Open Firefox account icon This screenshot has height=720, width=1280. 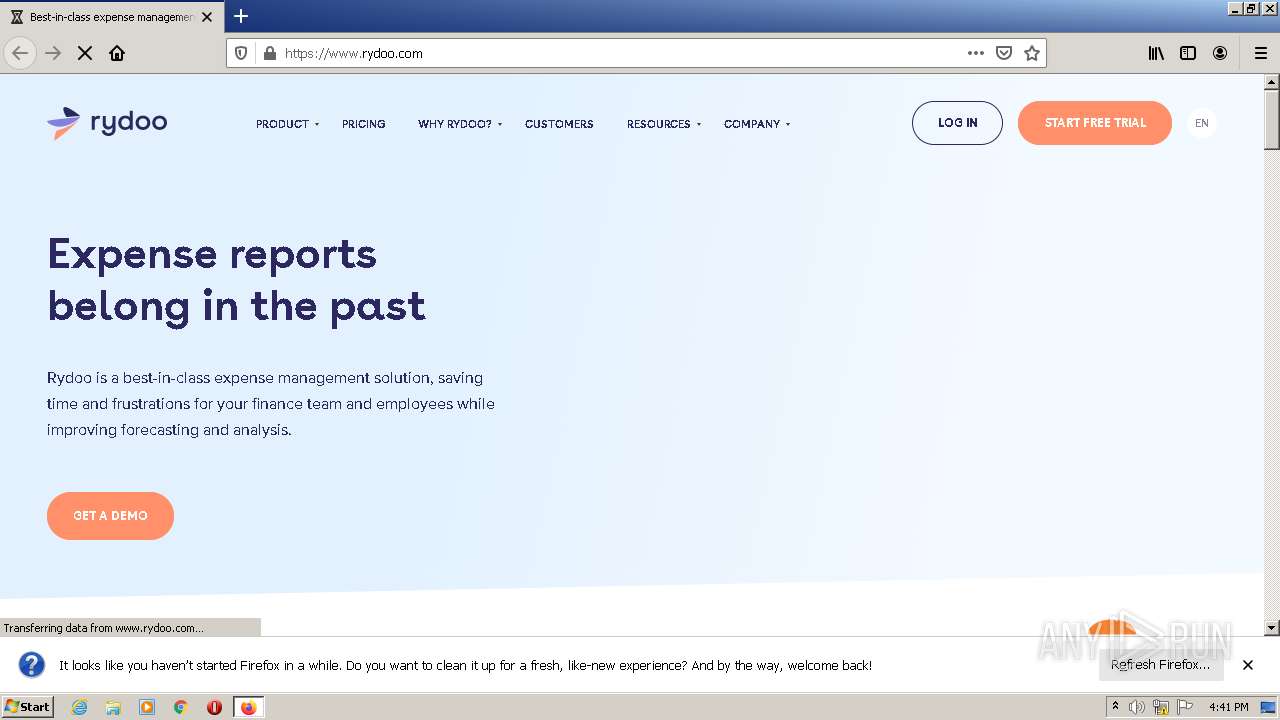(1220, 53)
